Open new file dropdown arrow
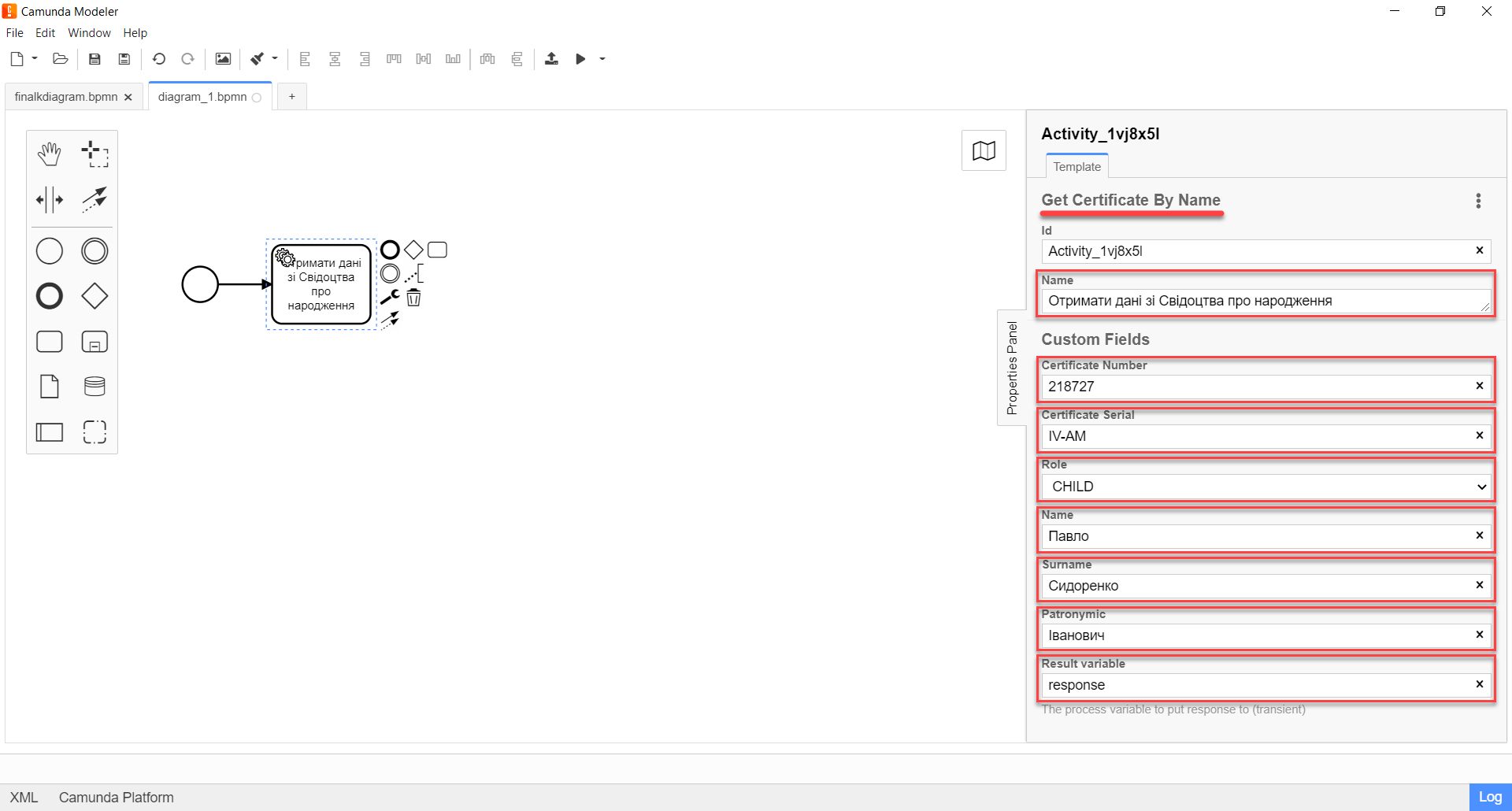The width and height of the screenshot is (1512, 811). (35, 58)
